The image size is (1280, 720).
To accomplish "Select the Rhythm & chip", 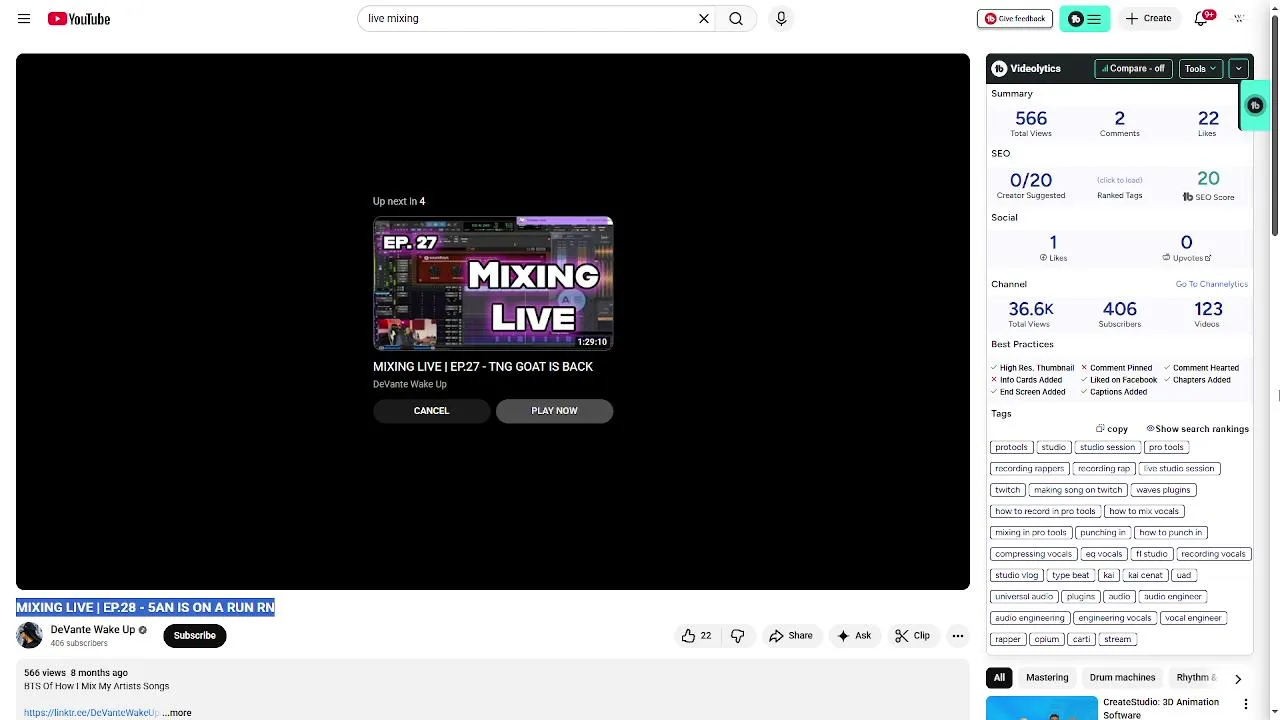I will point(1196,678).
